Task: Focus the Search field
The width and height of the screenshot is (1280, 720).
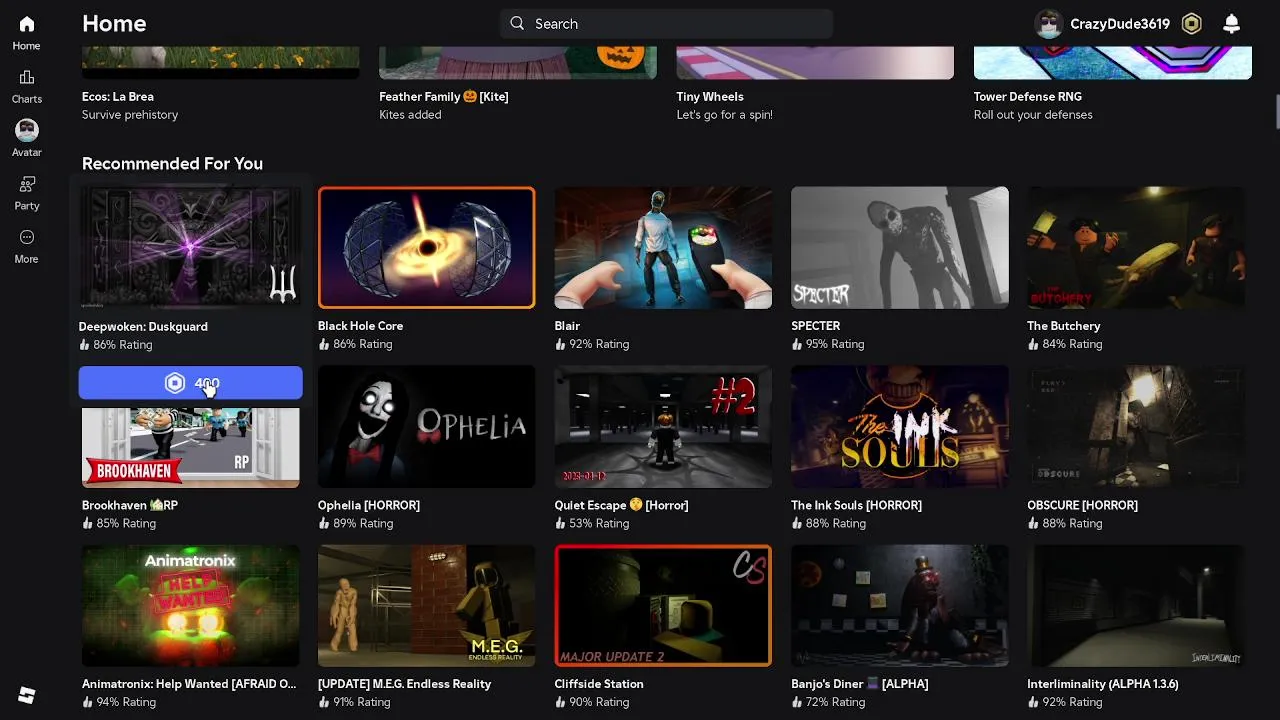Action: (666, 24)
